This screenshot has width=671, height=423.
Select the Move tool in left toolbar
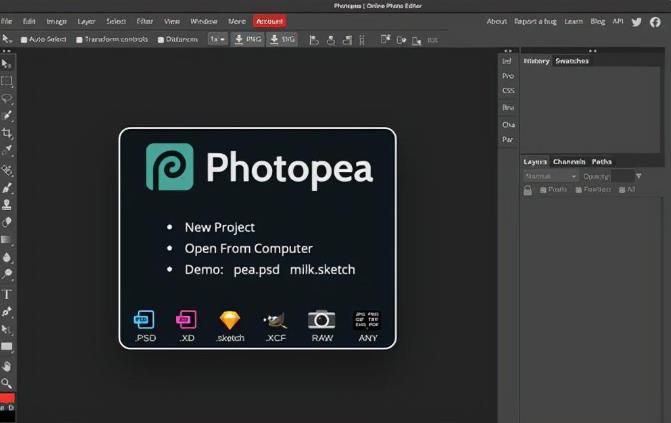[x=6, y=64]
